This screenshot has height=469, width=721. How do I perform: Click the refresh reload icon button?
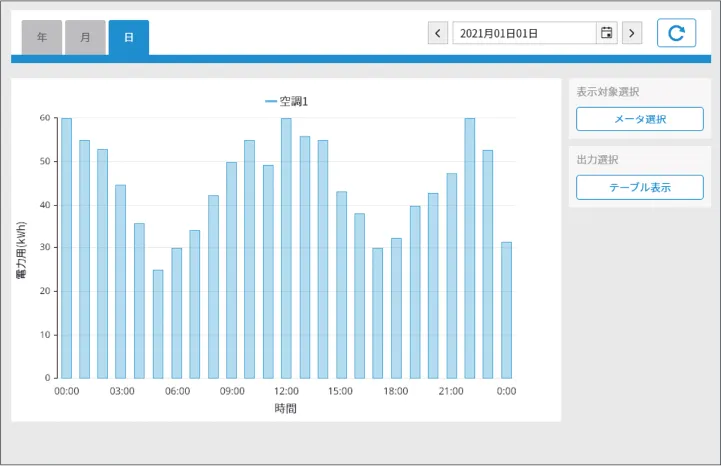(676, 33)
